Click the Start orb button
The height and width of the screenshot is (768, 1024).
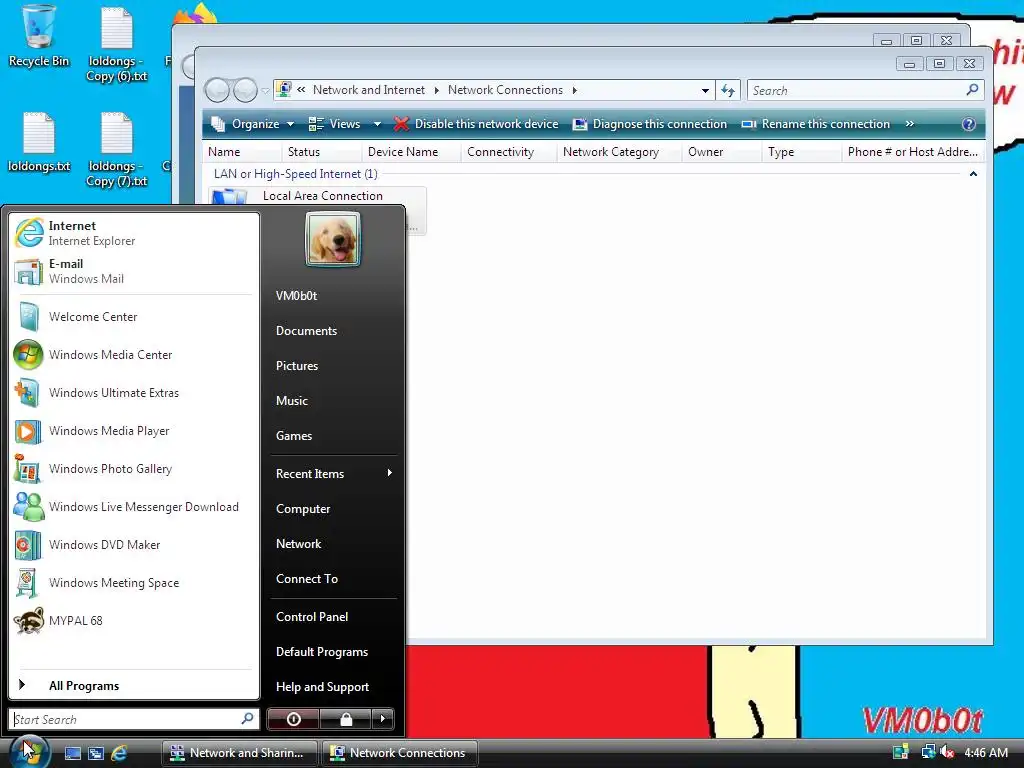[x=29, y=752]
